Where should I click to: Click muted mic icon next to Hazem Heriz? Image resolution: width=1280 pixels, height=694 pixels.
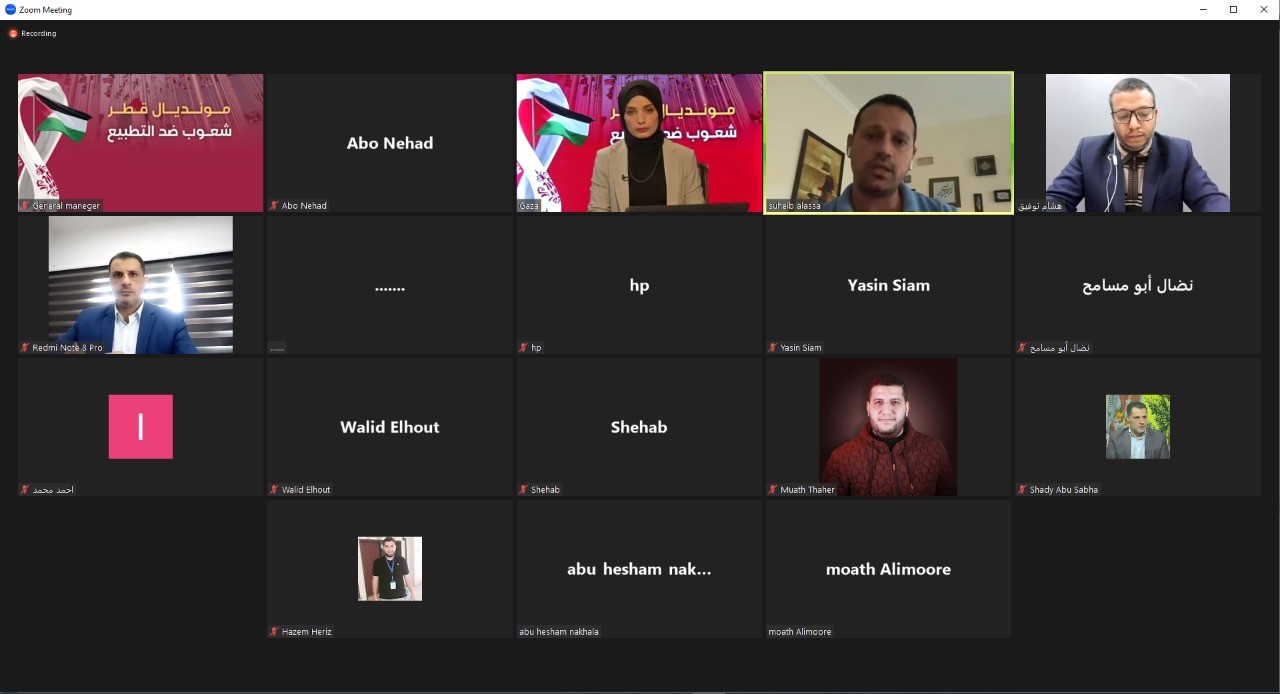pyautogui.click(x=274, y=632)
